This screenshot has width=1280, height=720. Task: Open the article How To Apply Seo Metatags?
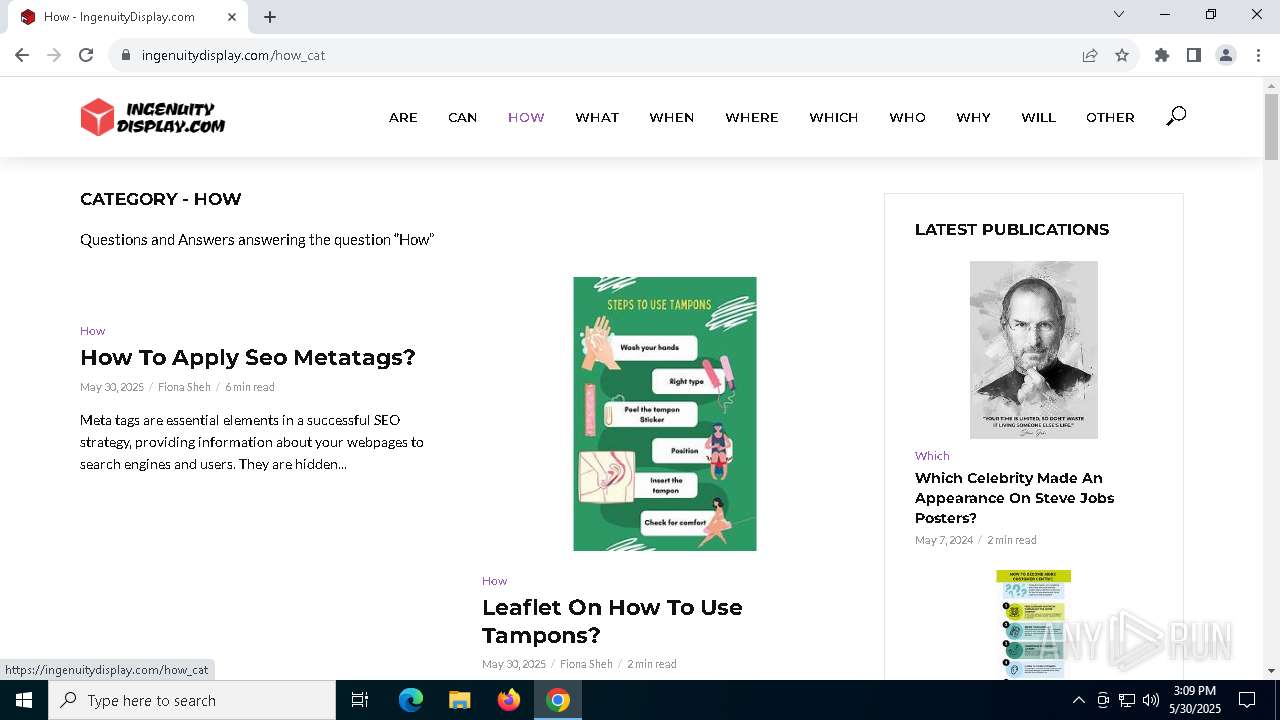point(248,357)
